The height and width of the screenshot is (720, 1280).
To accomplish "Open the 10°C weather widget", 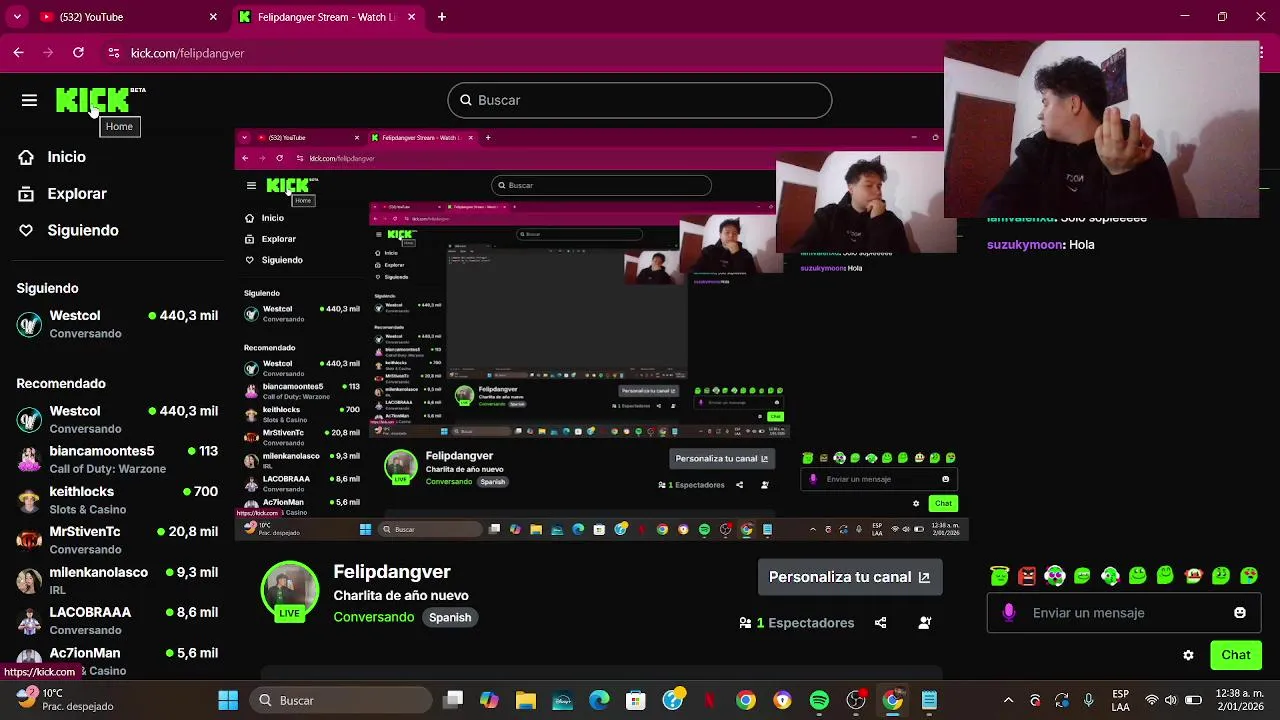I will [65, 700].
